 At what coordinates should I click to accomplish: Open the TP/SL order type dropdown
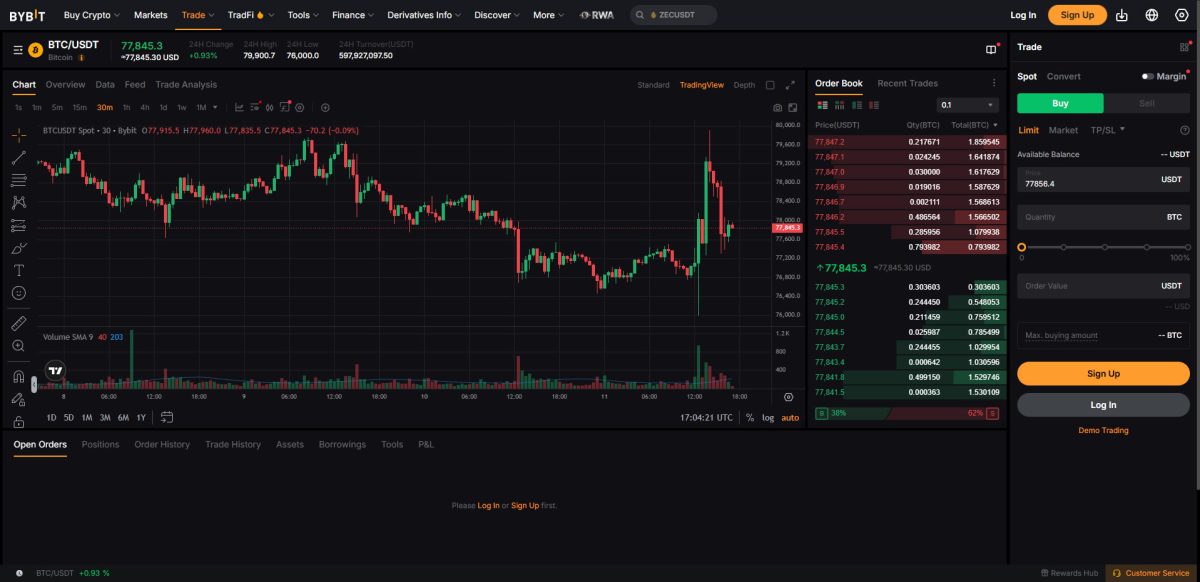pos(1108,130)
